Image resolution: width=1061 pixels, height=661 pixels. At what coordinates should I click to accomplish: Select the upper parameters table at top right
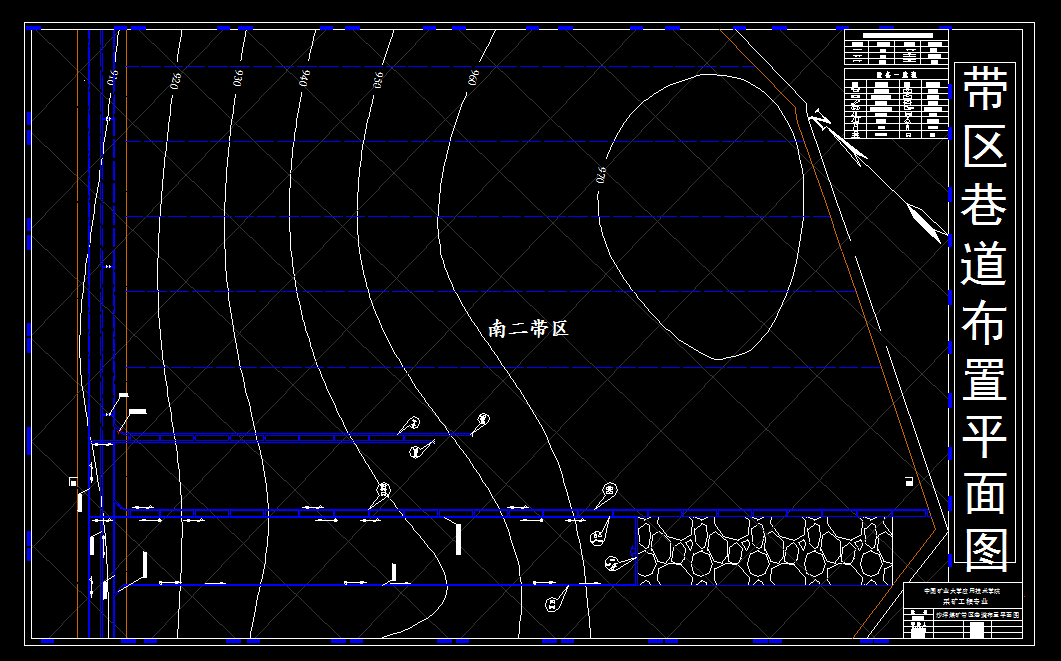896,47
